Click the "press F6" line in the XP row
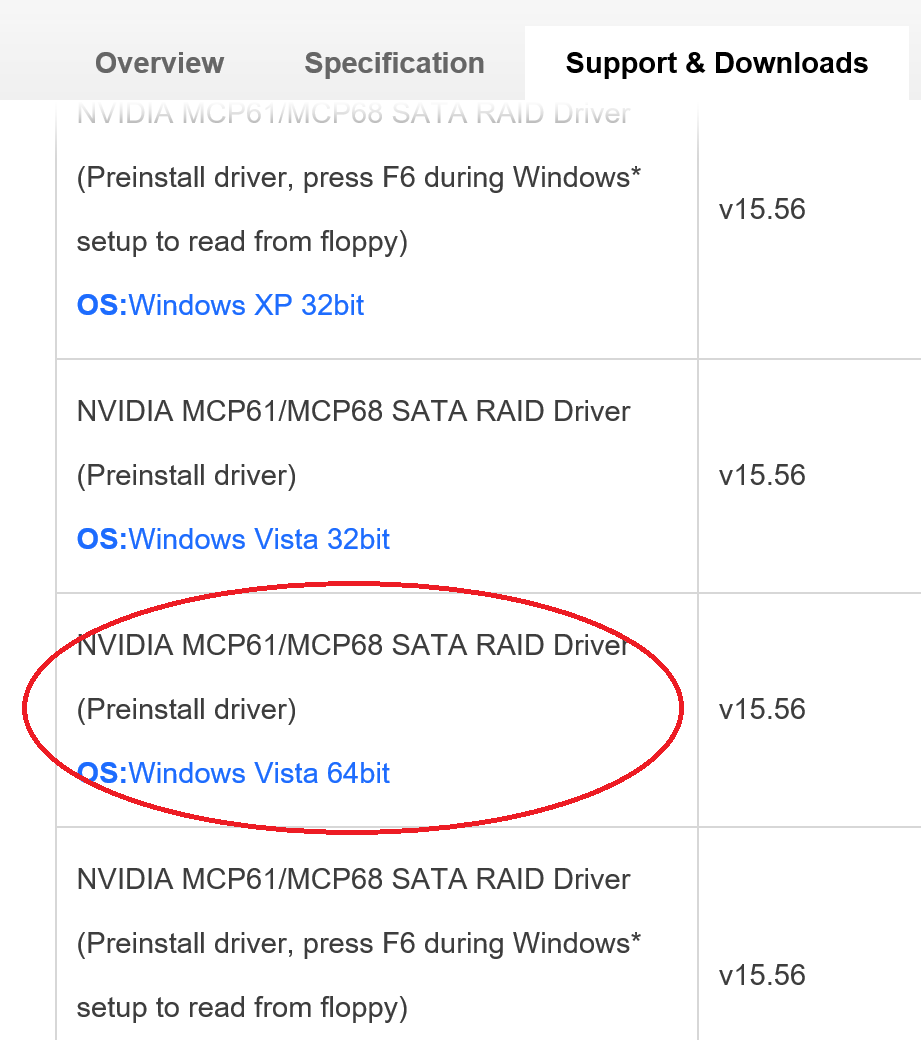The image size is (921, 1040). [359, 178]
